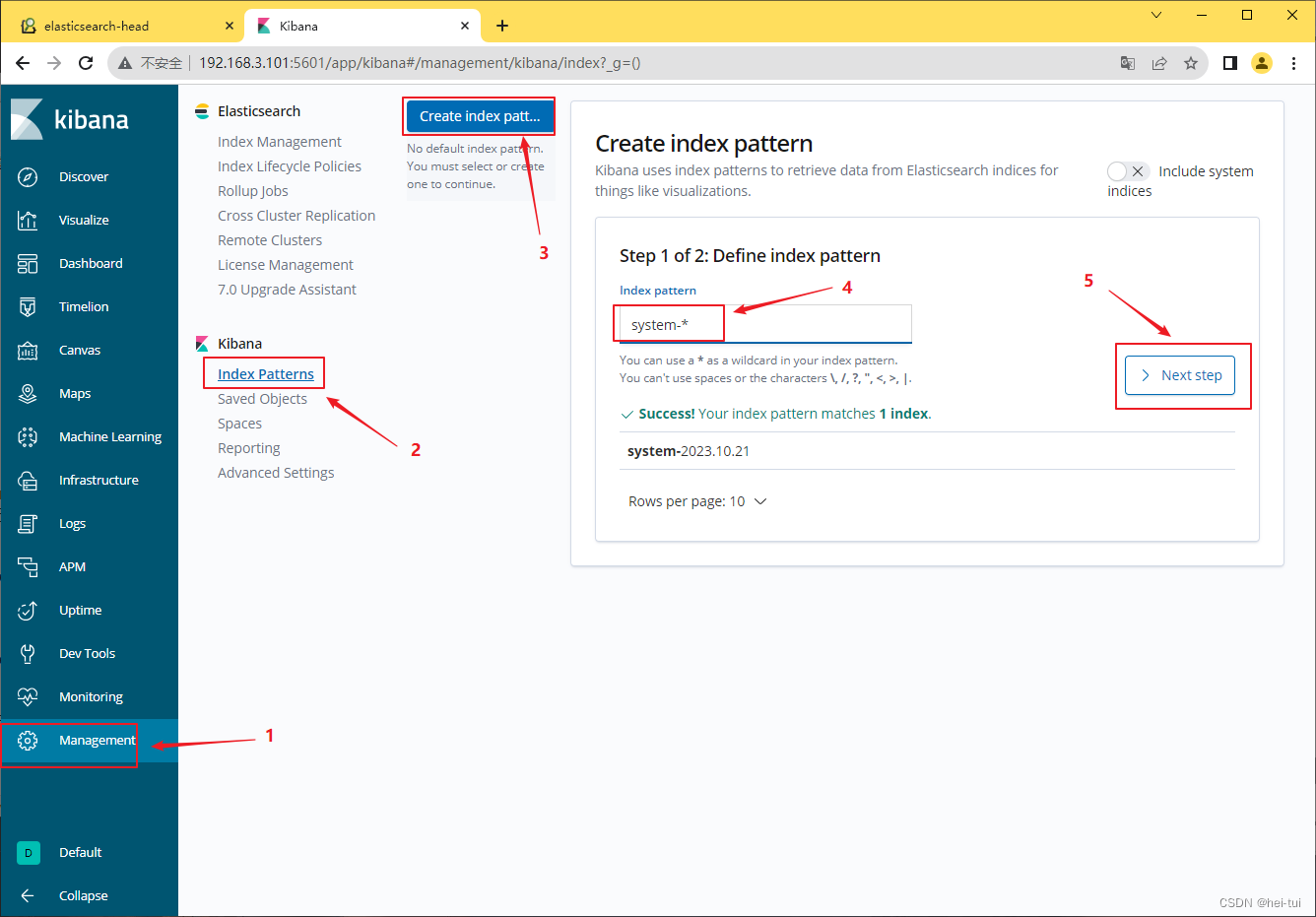Click the not secure site warning icon

click(x=125, y=63)
